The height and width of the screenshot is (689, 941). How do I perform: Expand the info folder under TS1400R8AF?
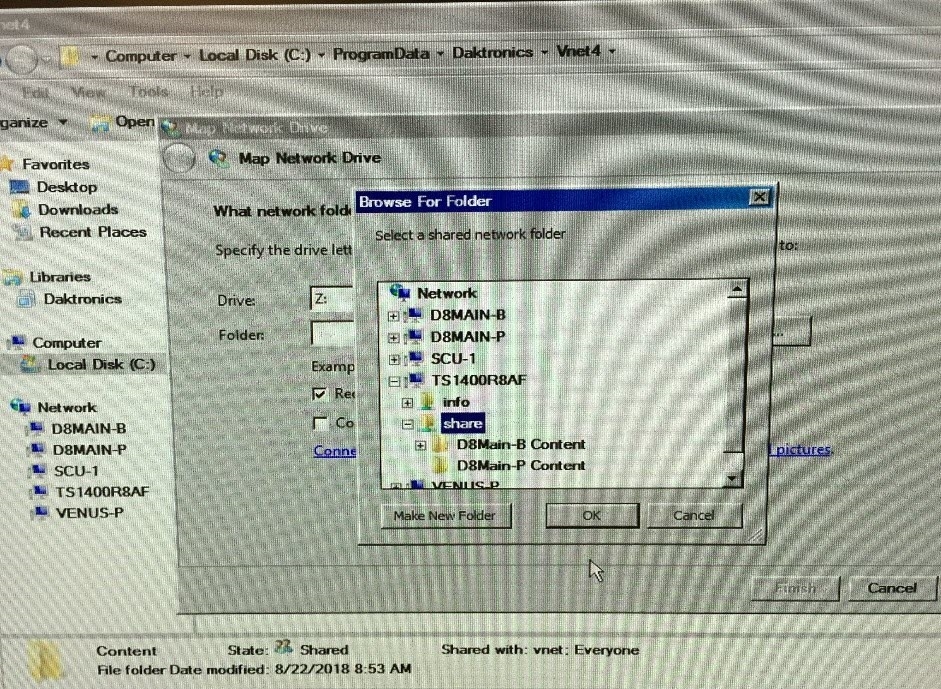point(407,403)
